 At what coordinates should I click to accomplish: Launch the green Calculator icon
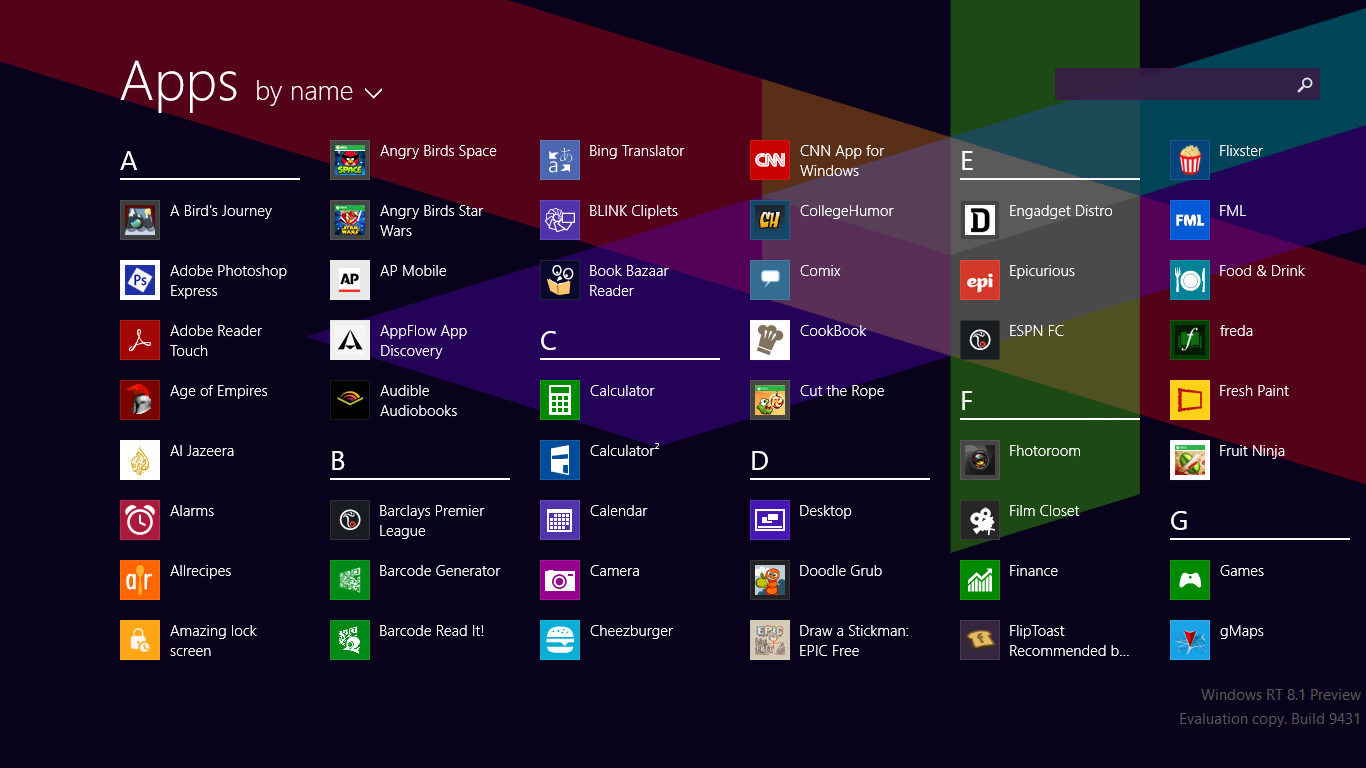tap(560, 400)
